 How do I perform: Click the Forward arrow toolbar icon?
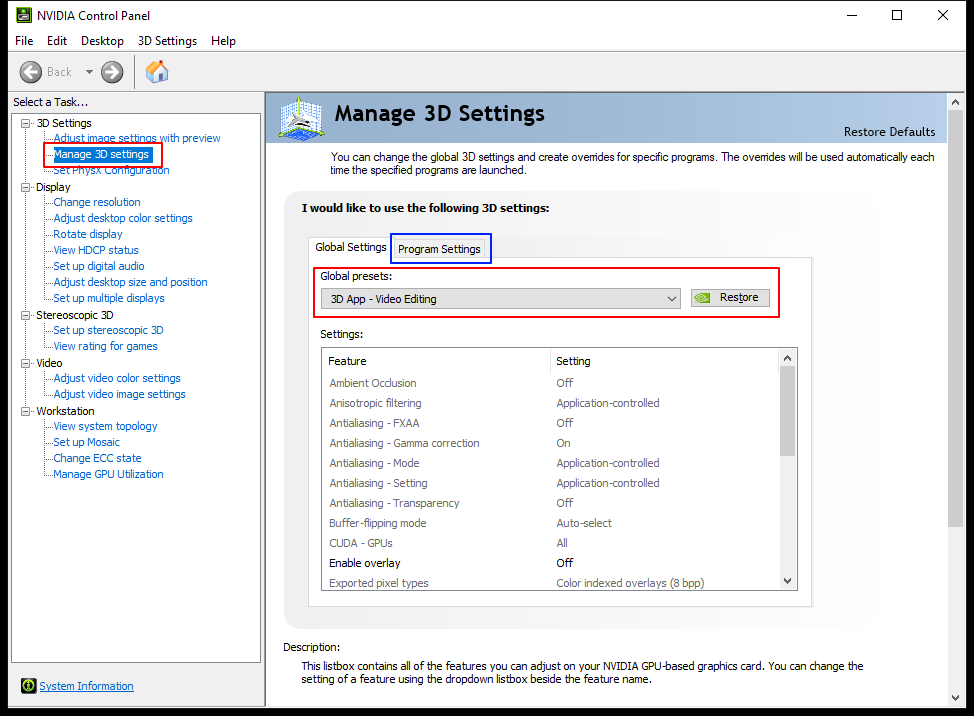[x=112, y=72]
